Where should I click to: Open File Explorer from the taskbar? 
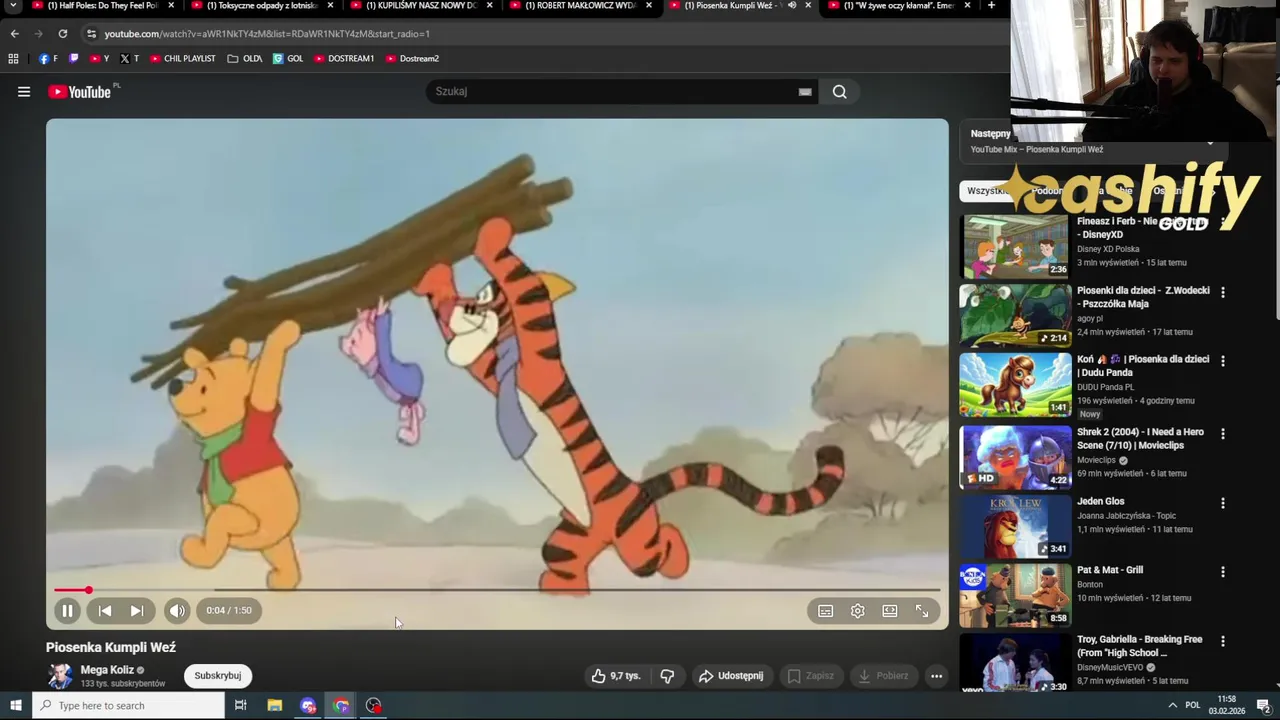tap(275, 706)
